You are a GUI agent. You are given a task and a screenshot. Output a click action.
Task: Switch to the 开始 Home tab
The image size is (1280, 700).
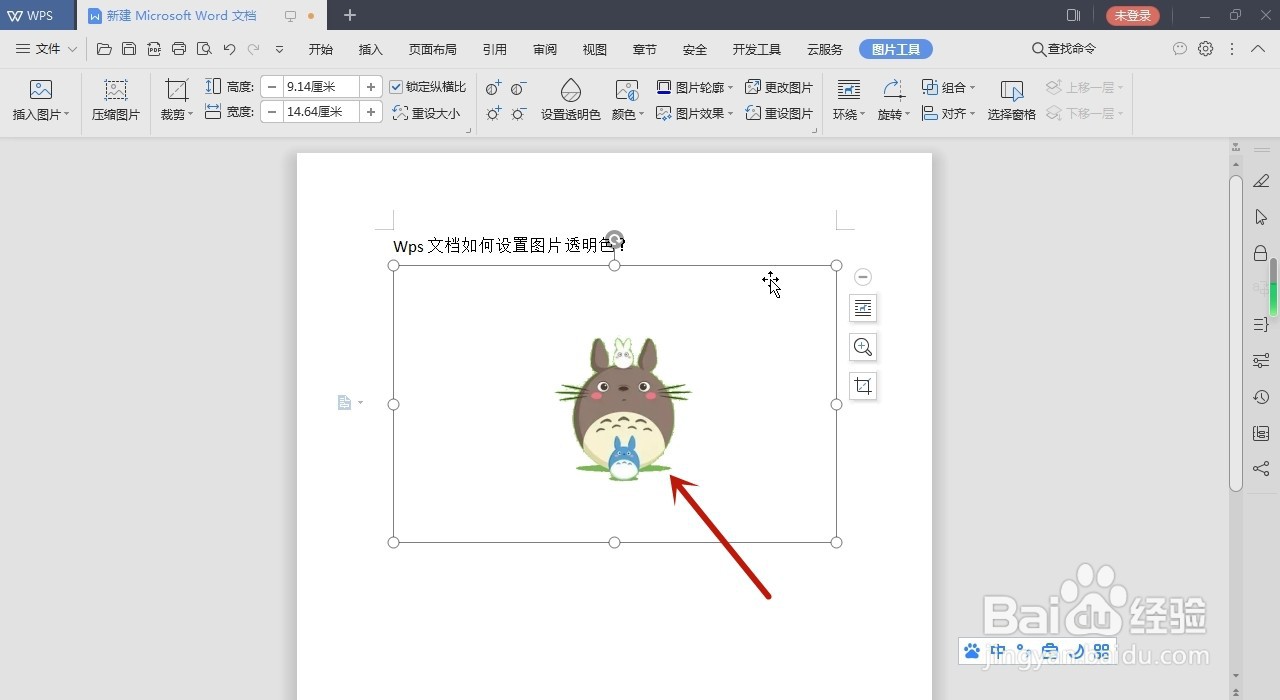tap(320, 49)
